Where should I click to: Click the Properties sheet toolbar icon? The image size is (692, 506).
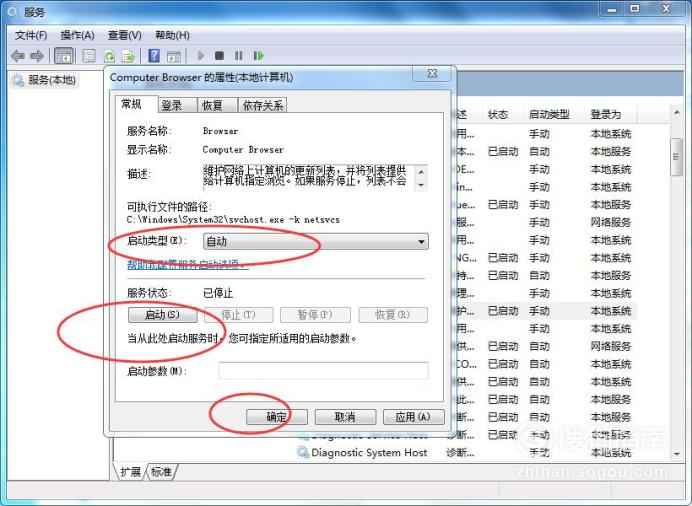coord(89,56)
